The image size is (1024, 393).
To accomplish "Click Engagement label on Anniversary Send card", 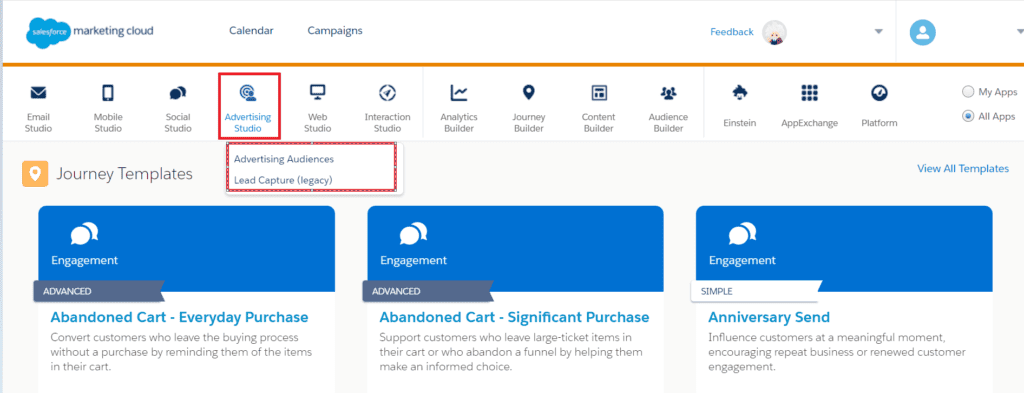I will (x=743, y=260).
